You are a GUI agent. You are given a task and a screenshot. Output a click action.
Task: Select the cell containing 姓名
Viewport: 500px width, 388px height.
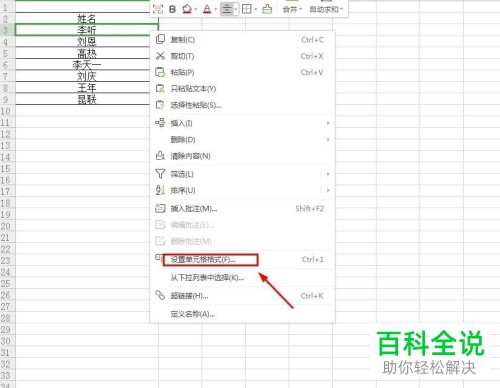coord(87,18)
